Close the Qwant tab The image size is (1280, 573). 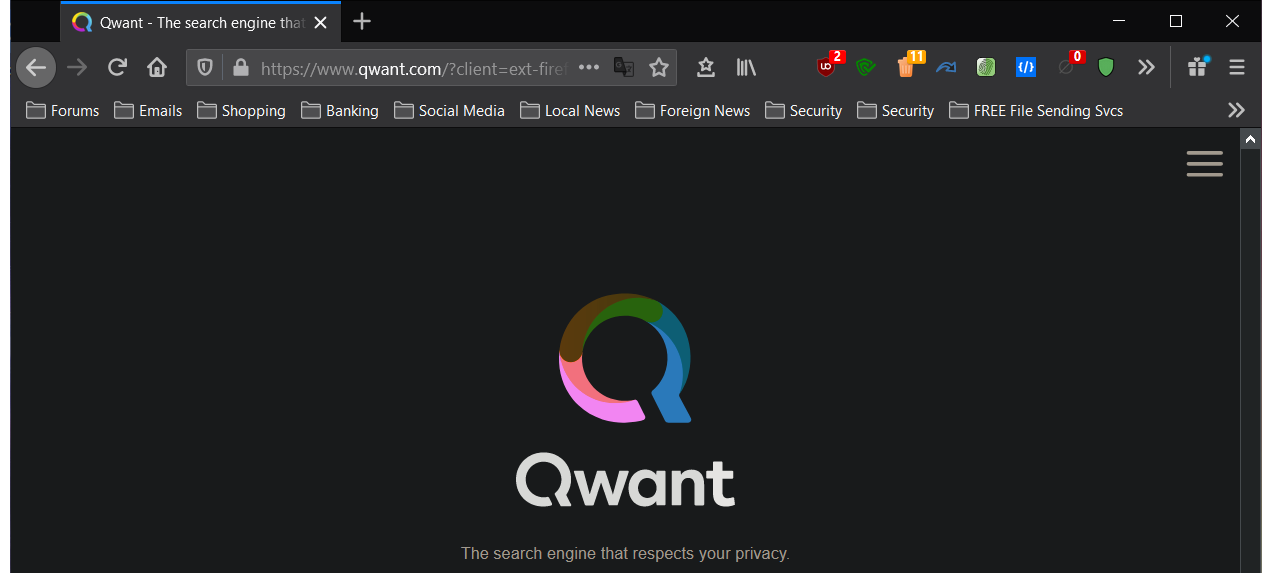tap(320, 22)
